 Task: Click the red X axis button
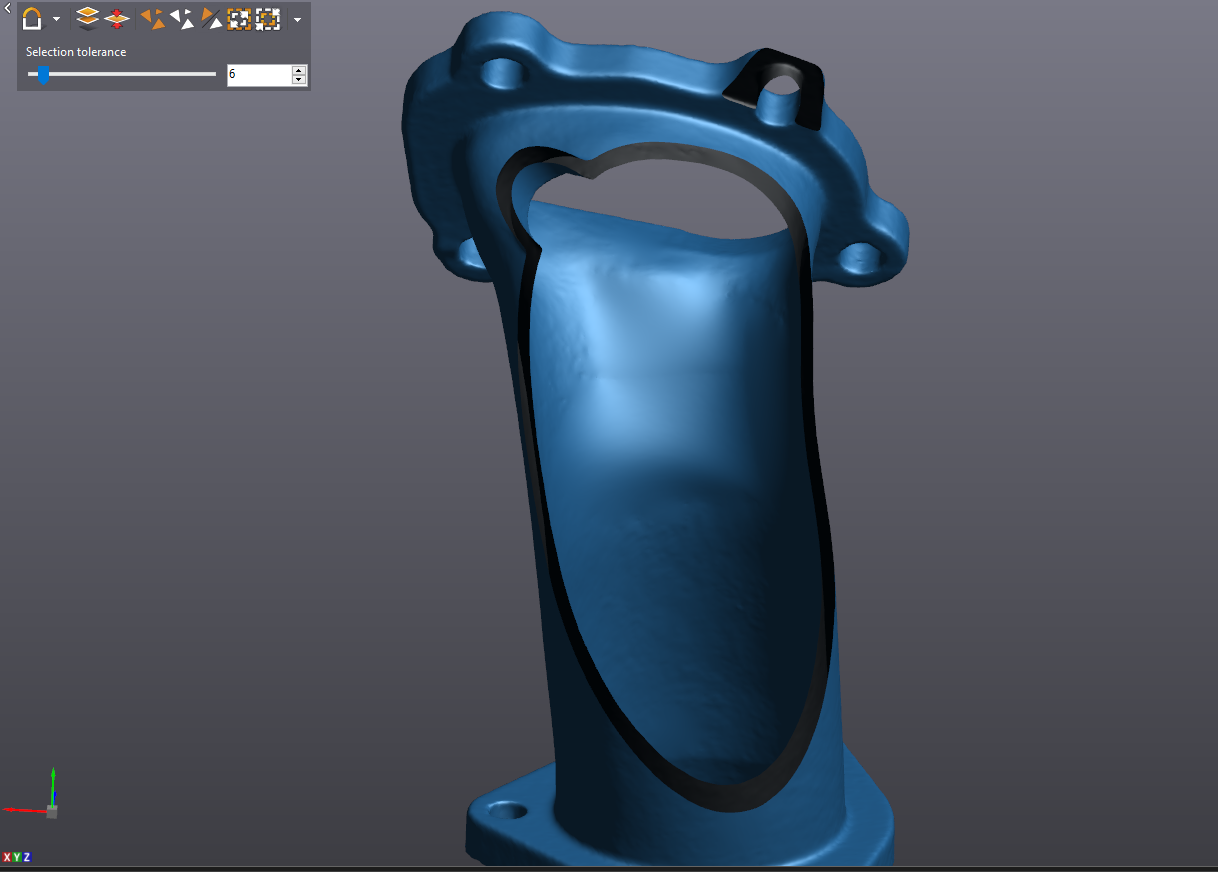tap(7, 857)
